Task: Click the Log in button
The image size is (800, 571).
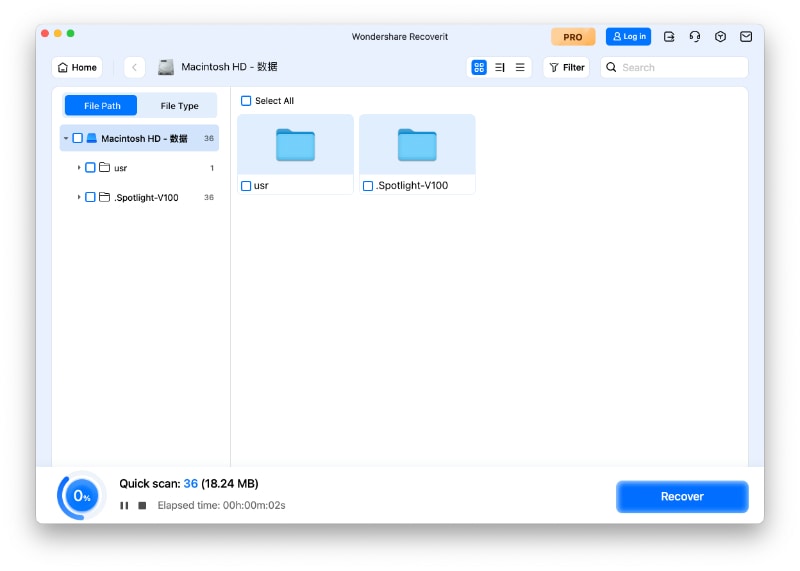Action: point(628,37)
